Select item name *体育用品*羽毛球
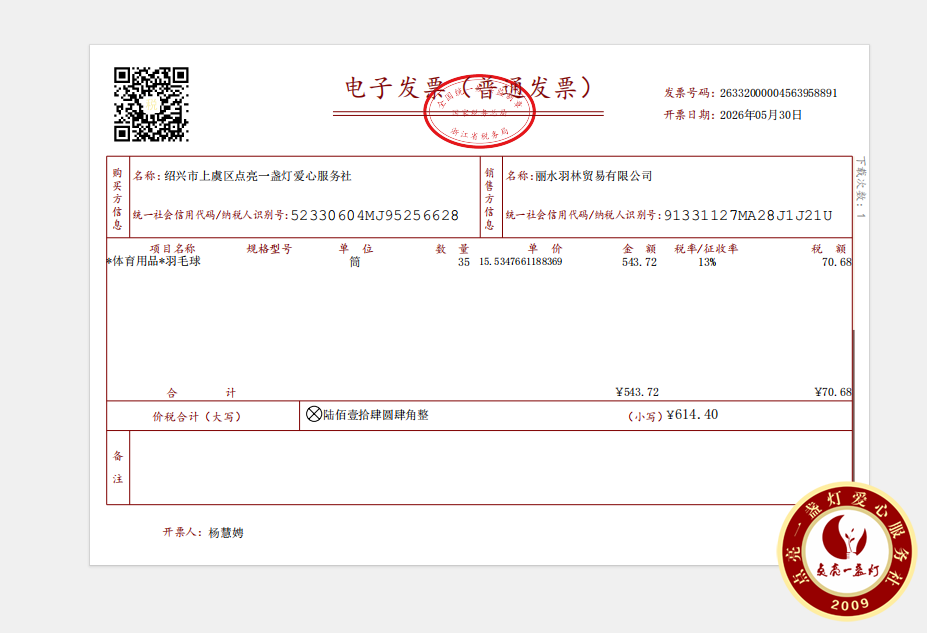The height and width of the screenshot is (633, 927). [154, 261]
